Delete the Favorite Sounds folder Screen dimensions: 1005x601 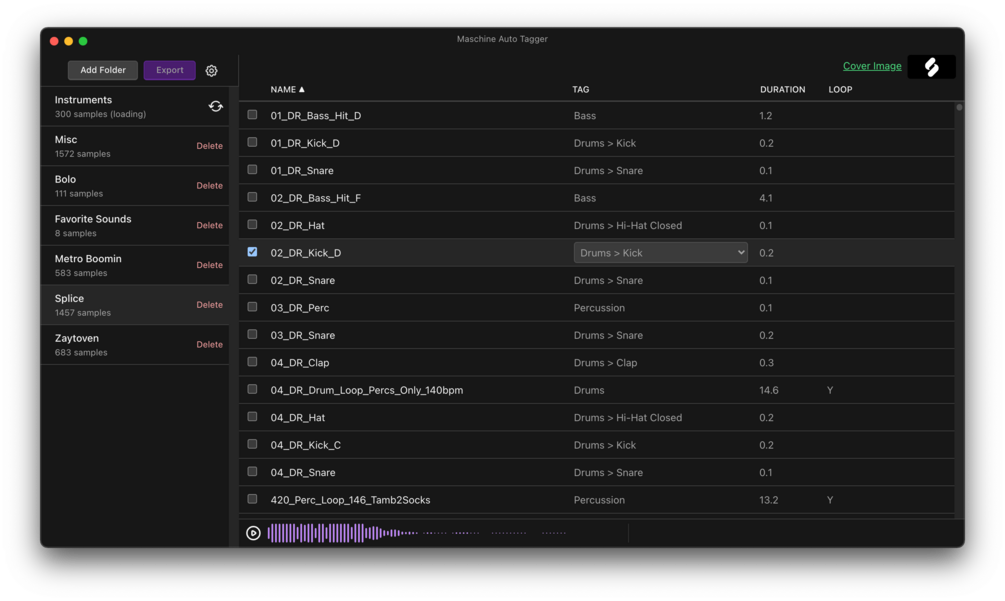[210, 226]
